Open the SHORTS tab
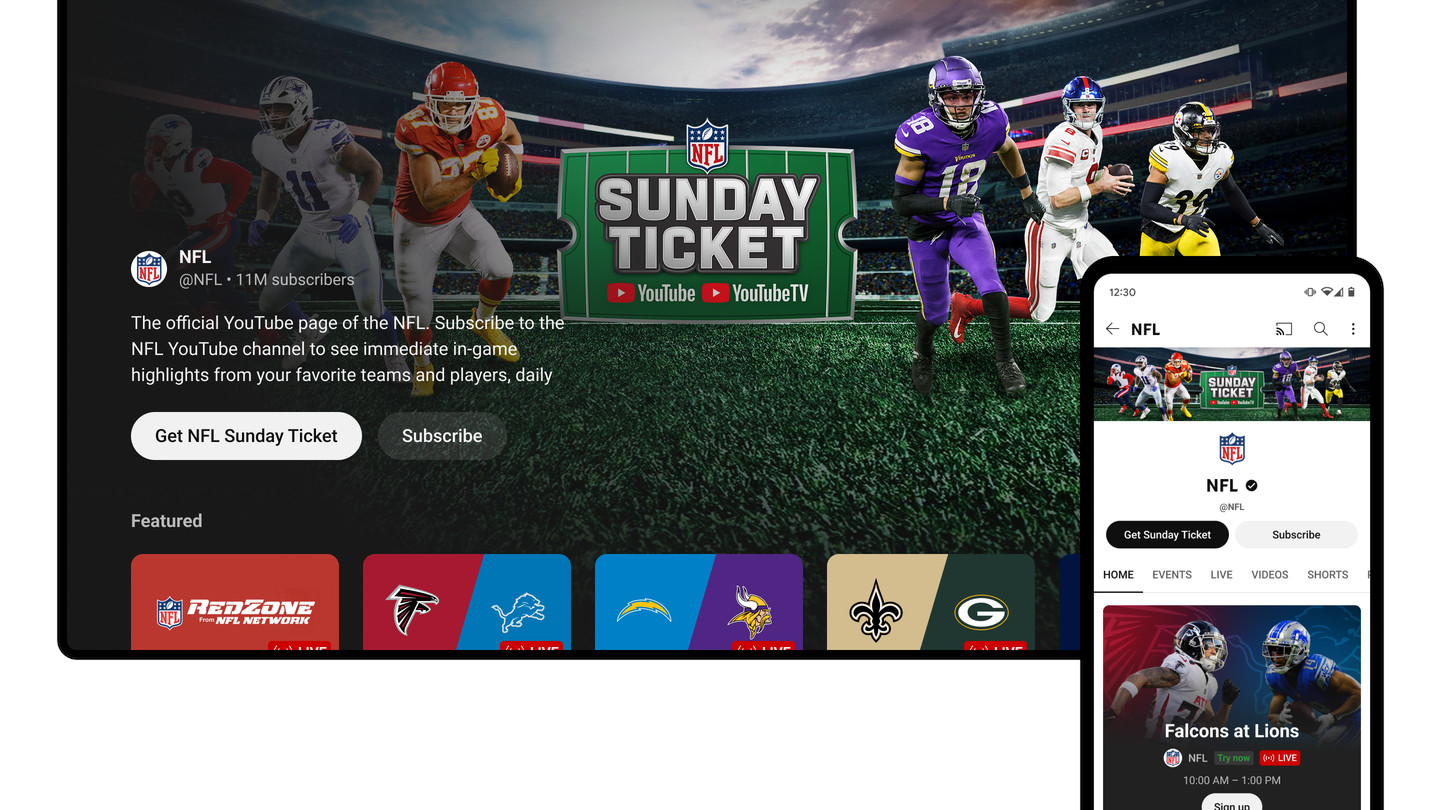This screenshot has height=810, width=1440. point(1328,575)
